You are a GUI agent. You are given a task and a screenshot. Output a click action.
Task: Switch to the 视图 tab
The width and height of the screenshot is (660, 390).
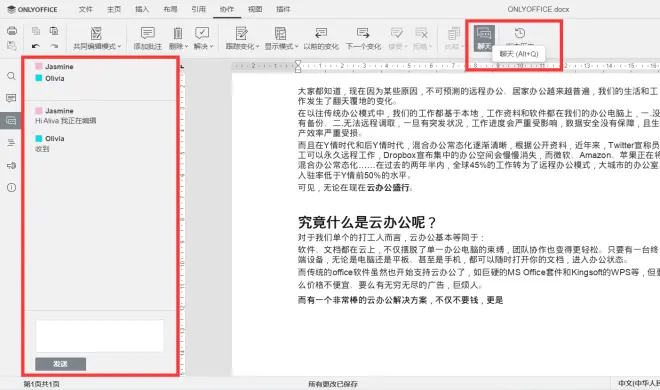tap(255, 9)
